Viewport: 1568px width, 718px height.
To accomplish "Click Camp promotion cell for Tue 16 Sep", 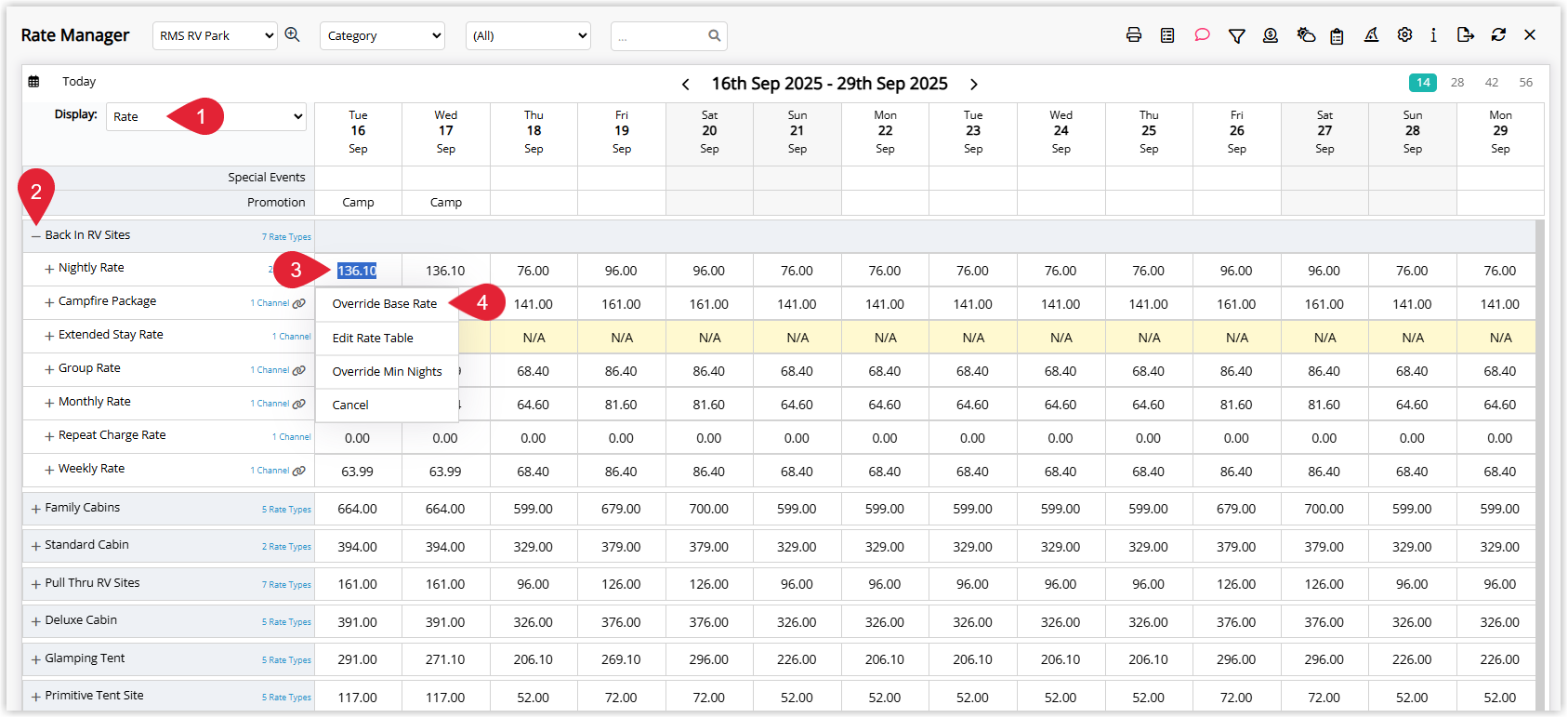I will point(358,203).
